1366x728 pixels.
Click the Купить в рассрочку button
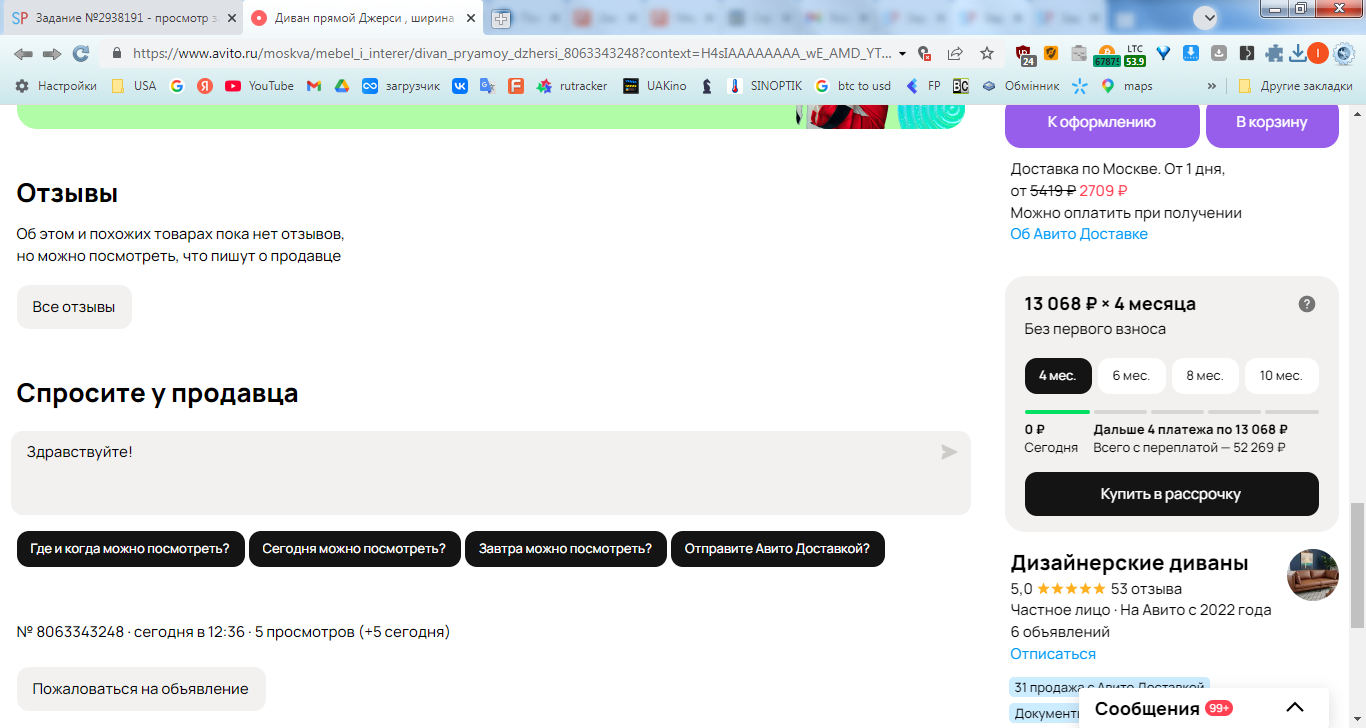click(1172, 494)
